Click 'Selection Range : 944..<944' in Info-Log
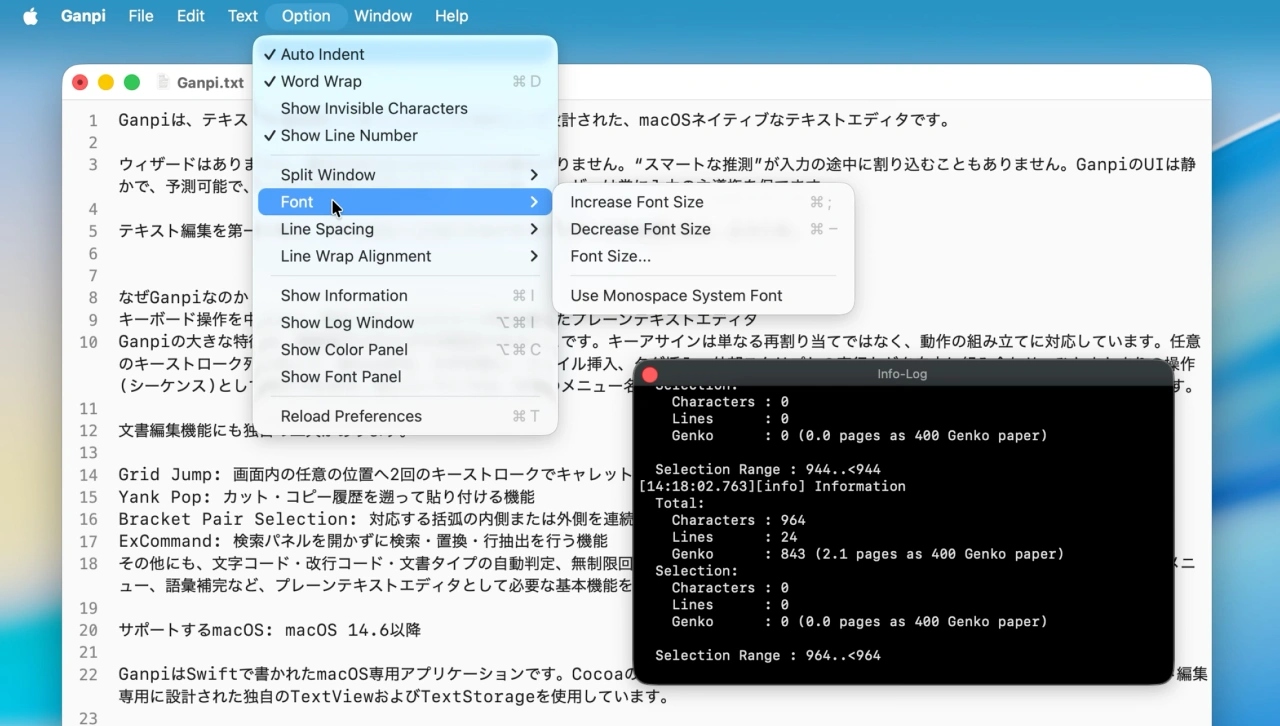This screenshot has height=726, width=1280. pyautogui.click(x=768, y=469)
